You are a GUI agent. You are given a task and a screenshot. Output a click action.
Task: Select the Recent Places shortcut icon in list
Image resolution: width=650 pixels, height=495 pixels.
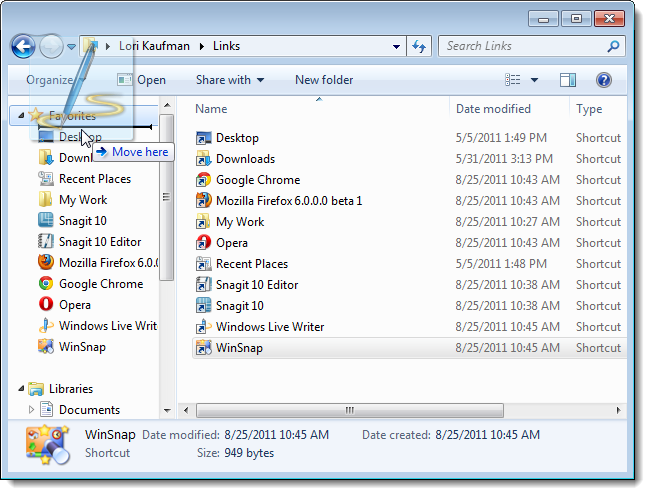pos(204,264)
